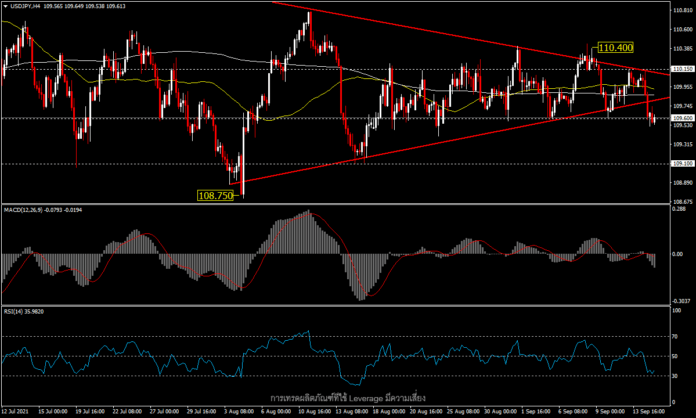Click the 110.600 value on the price axis
The height and width of the screenshot is (418, 696).
tap(683, 29)
